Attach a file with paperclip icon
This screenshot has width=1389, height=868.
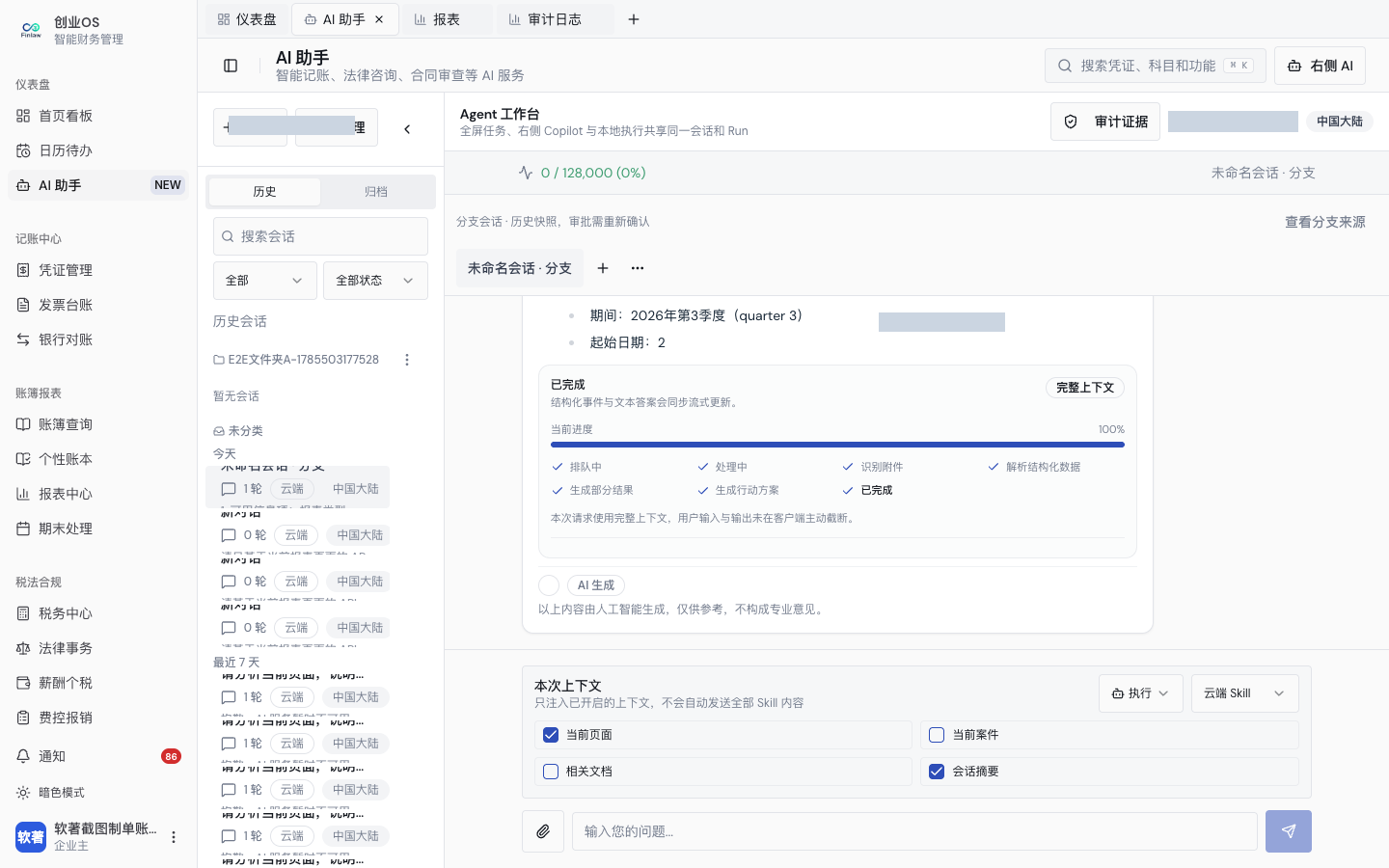(x=543, y=831)
